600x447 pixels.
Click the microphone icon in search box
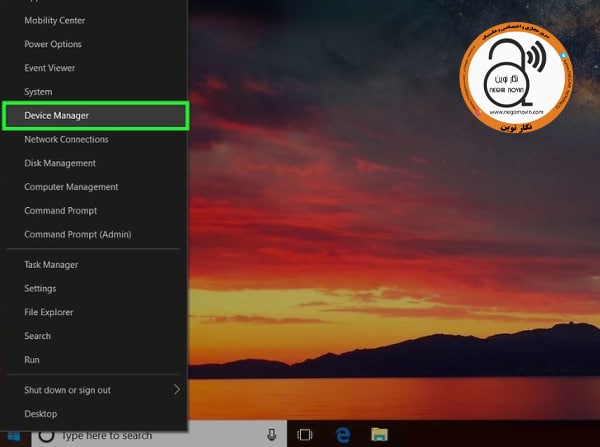point(271,435)
